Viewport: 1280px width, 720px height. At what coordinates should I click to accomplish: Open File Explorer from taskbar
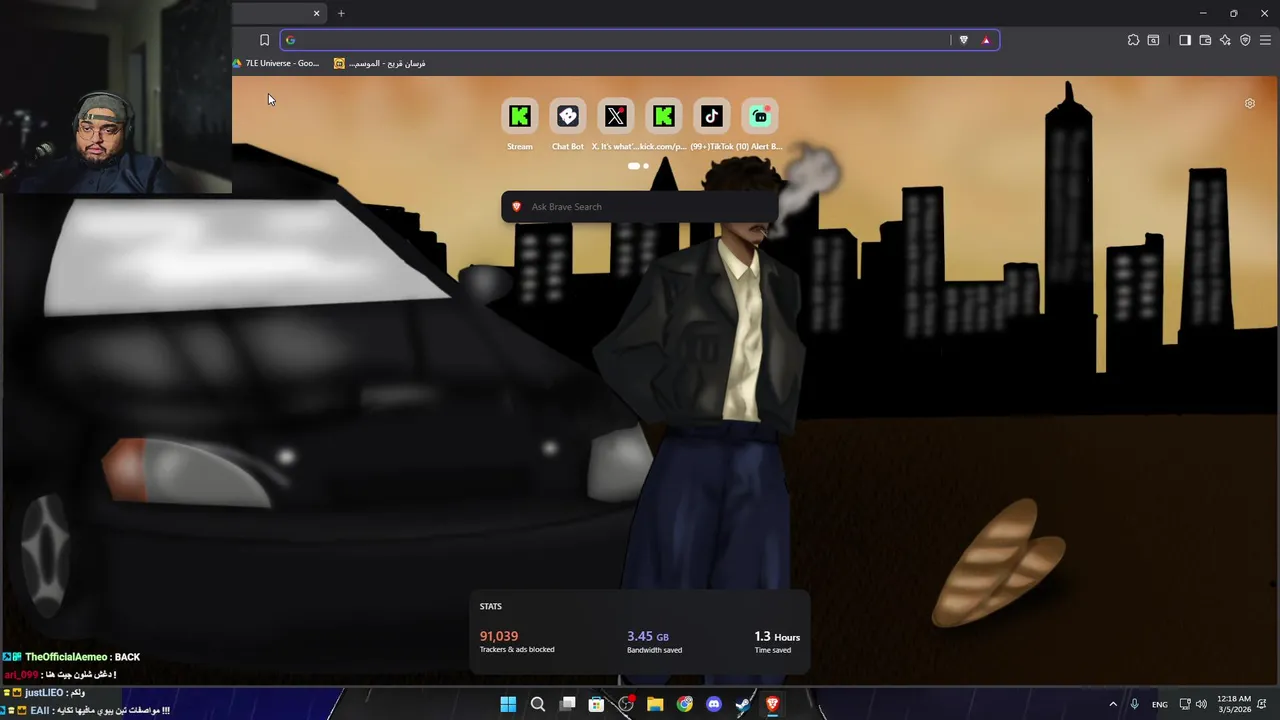(x=655, y=704)
